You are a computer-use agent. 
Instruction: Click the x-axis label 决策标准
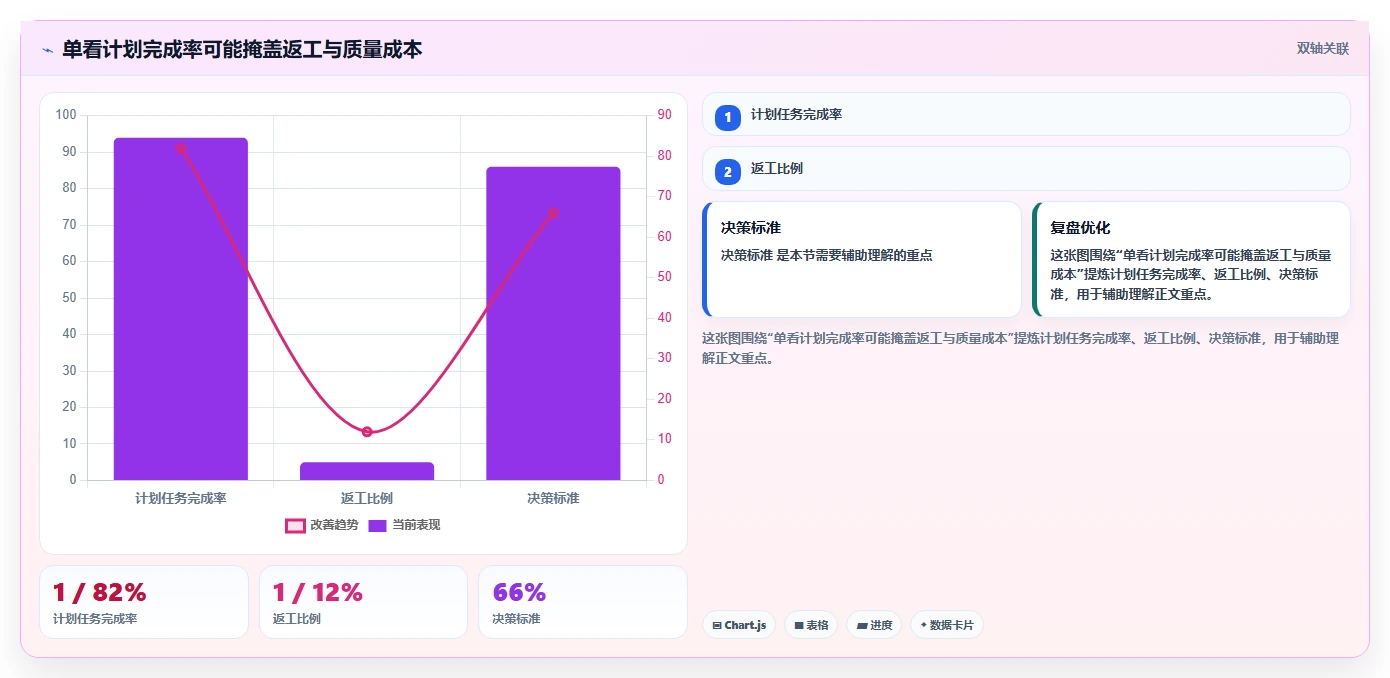[553, 498]
